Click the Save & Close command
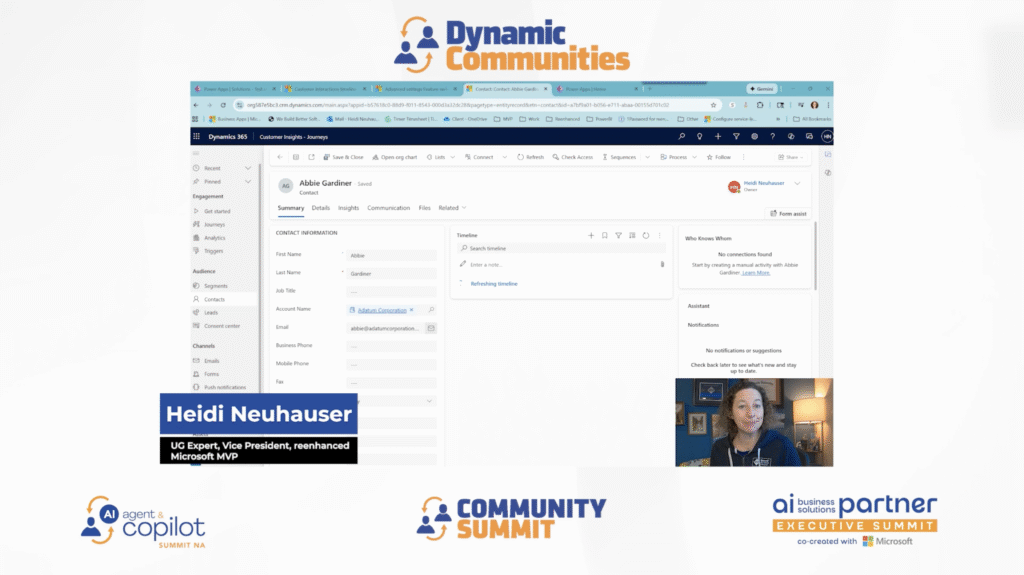The image size is (1024, 575). pyautogui.click(x=343, y=157)
